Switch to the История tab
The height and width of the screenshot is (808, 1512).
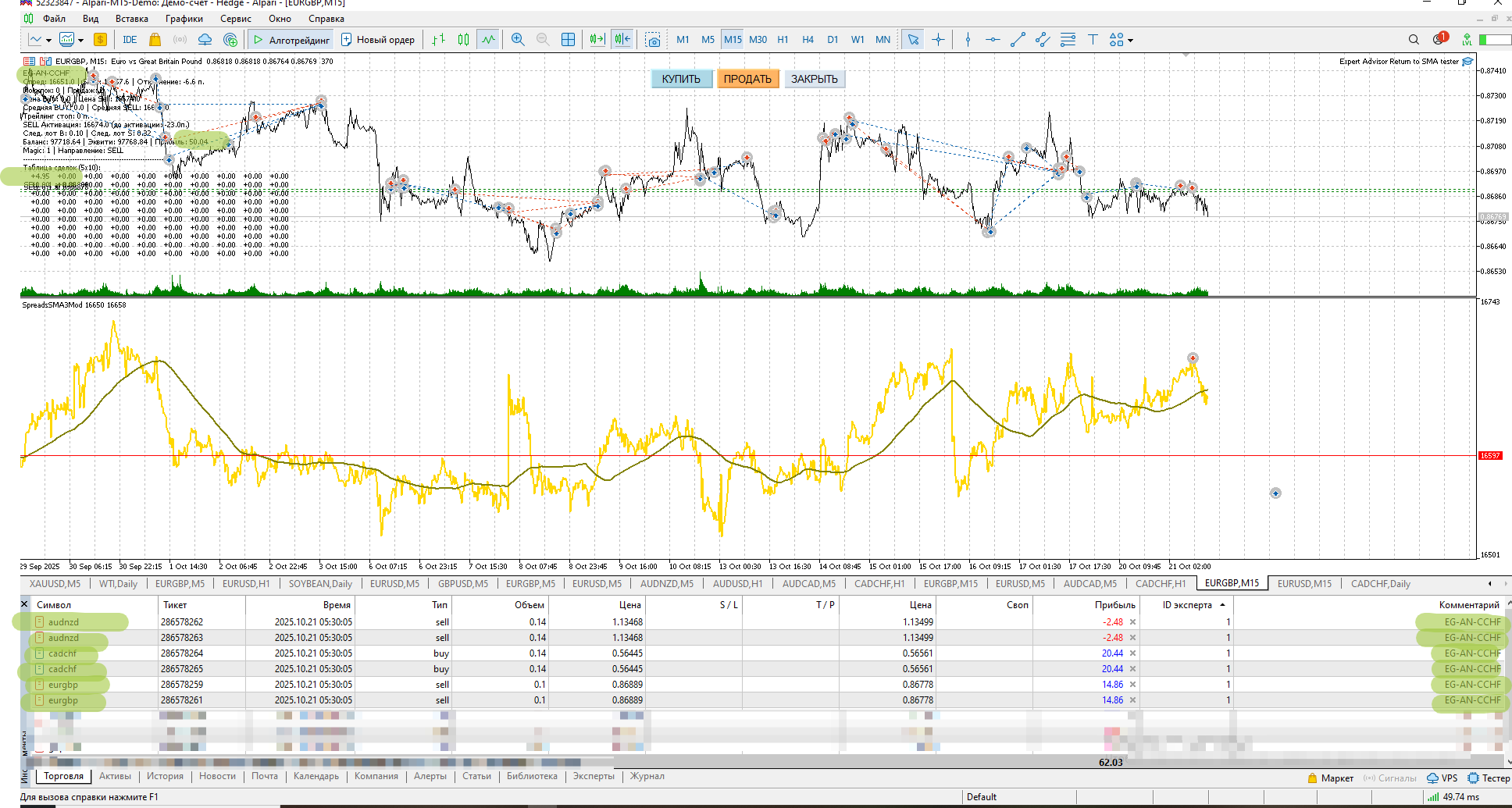click(165, 776)
